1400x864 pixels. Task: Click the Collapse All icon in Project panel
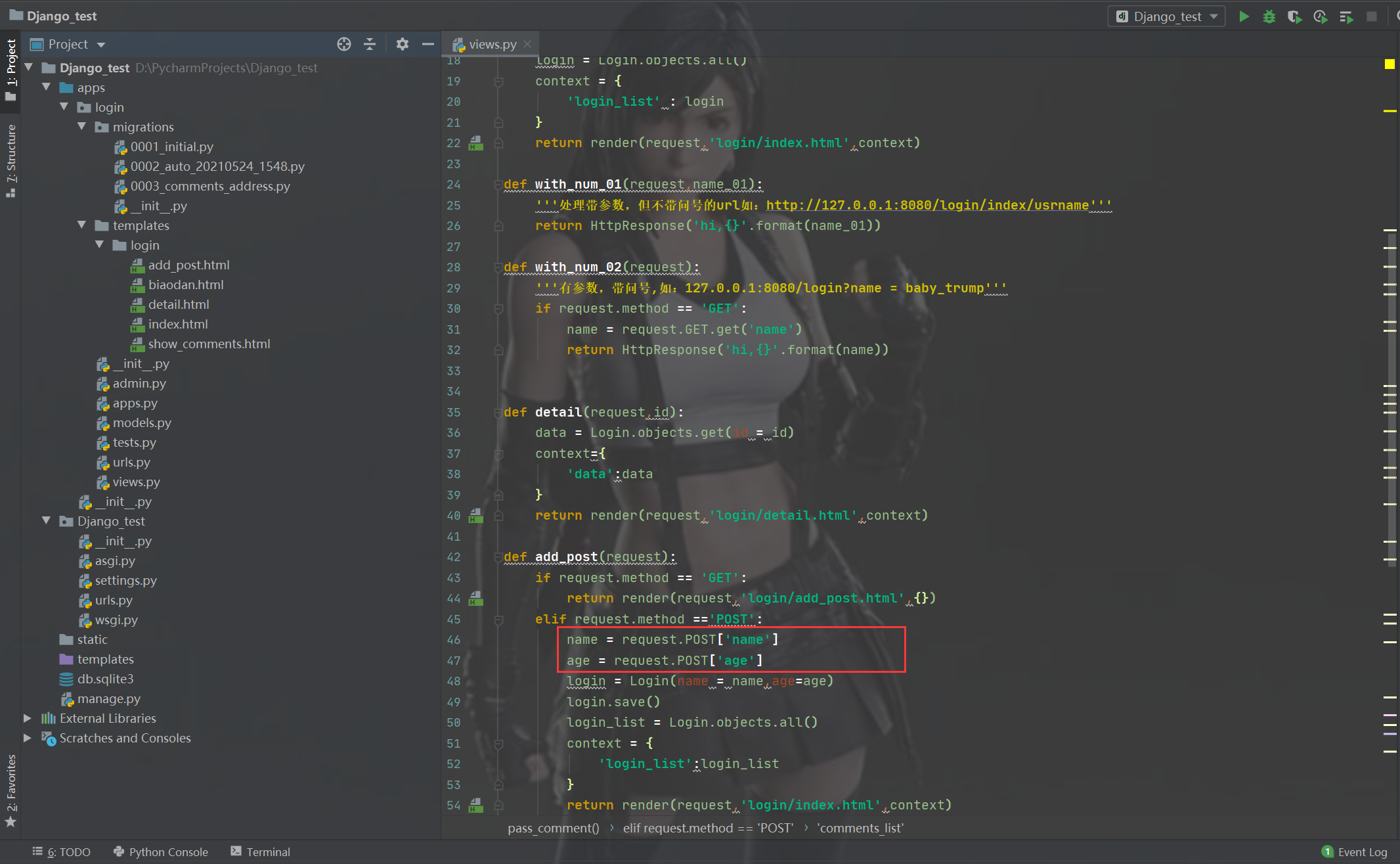(x=370, y=44)
